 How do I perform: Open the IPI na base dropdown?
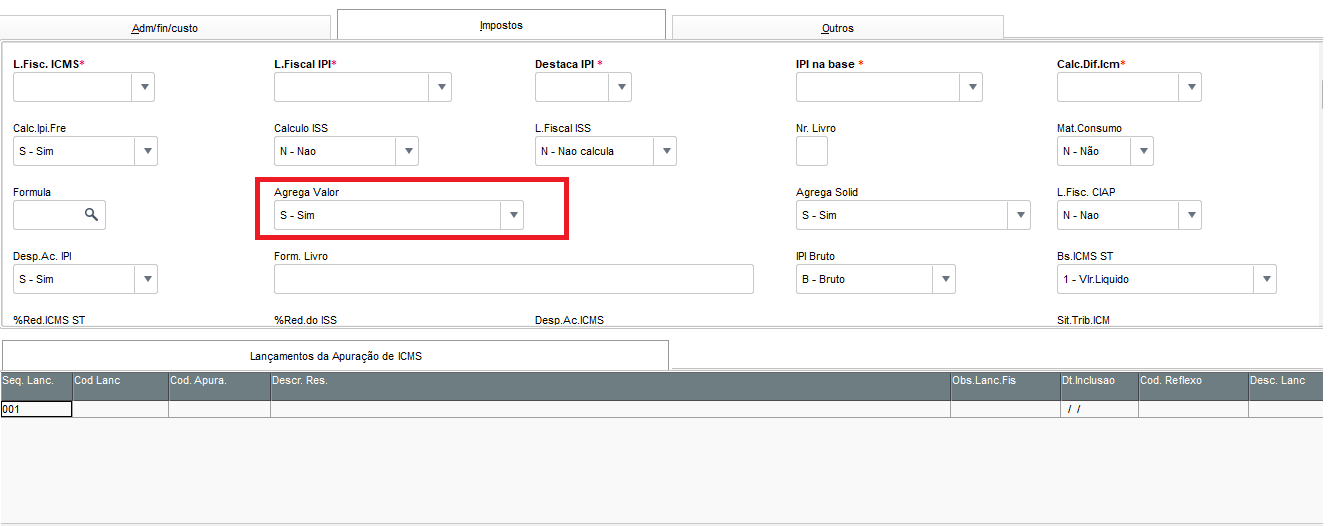coord(972,88)
